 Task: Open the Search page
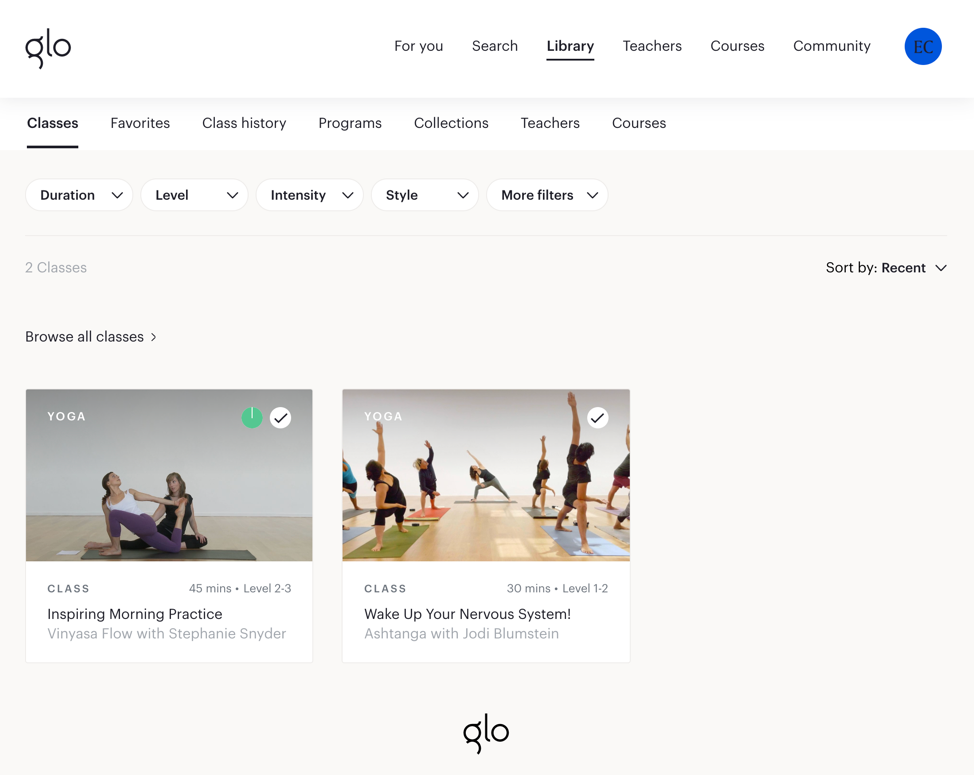point(494,46)
